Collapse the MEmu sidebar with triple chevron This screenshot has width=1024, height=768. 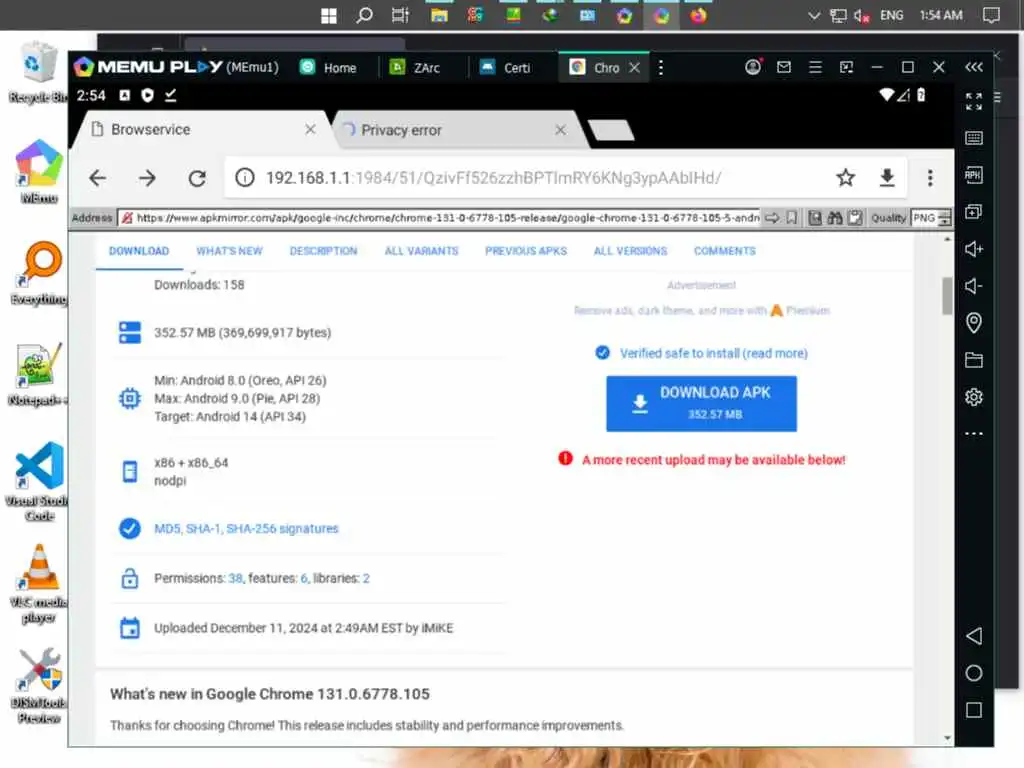(x=973, y=67)
